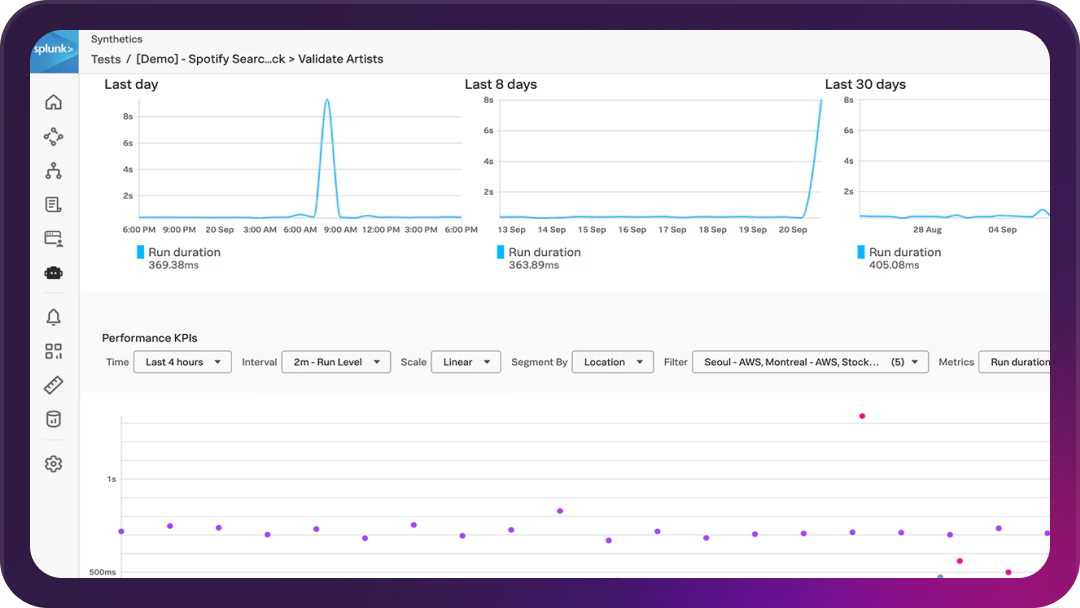Open the Log Observer icon
This screenshot has width=1080, height=608.
pyautogui.click(x=53, y=204)
